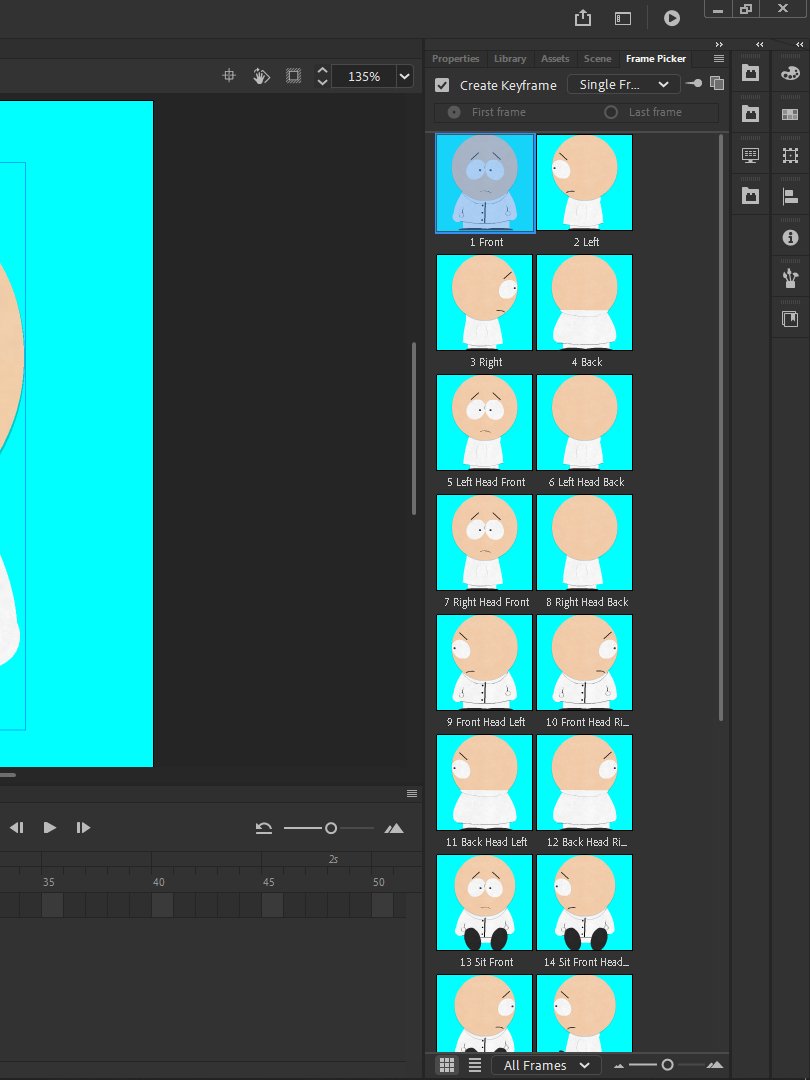Pick the 11 Back Head Left thumbnail

[x=484, y=782]
